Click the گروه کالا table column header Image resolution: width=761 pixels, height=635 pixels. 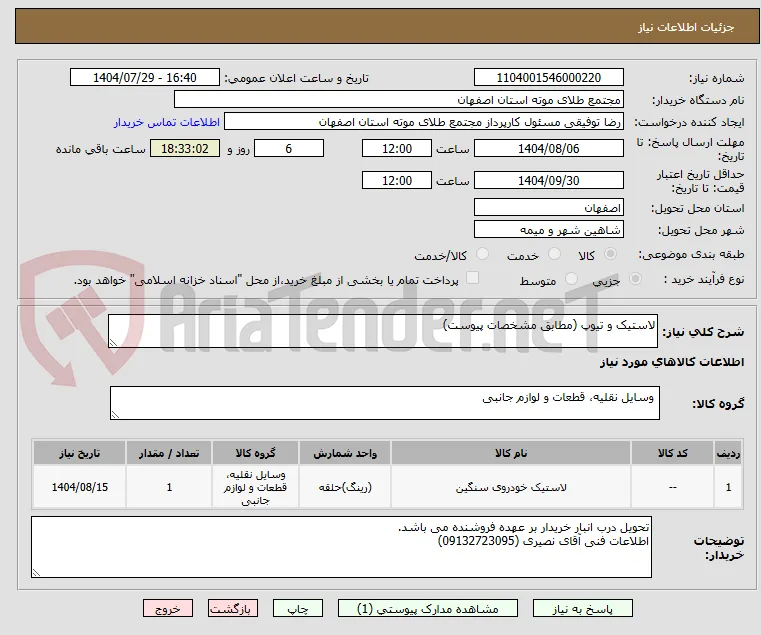pos(255,453)
